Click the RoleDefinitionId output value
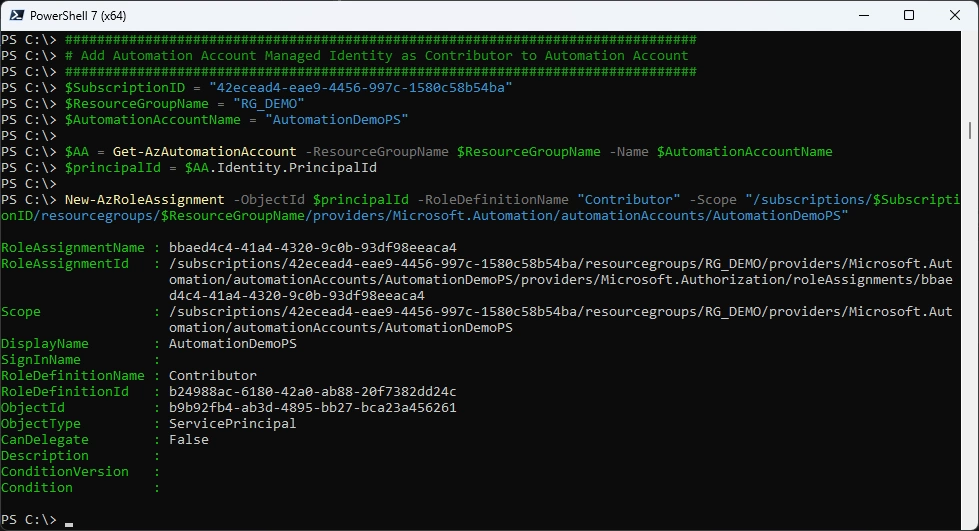 [312, 391]
